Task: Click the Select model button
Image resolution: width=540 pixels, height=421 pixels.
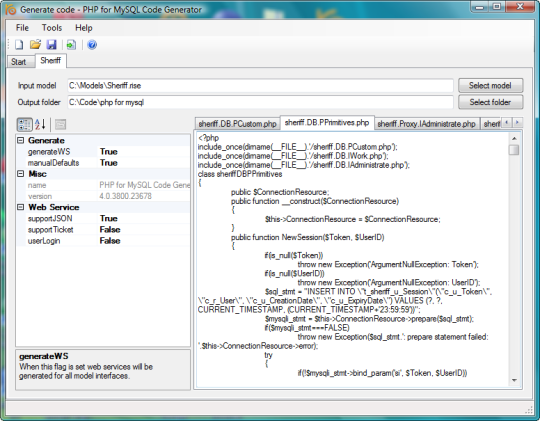Action: coord(490,85)
